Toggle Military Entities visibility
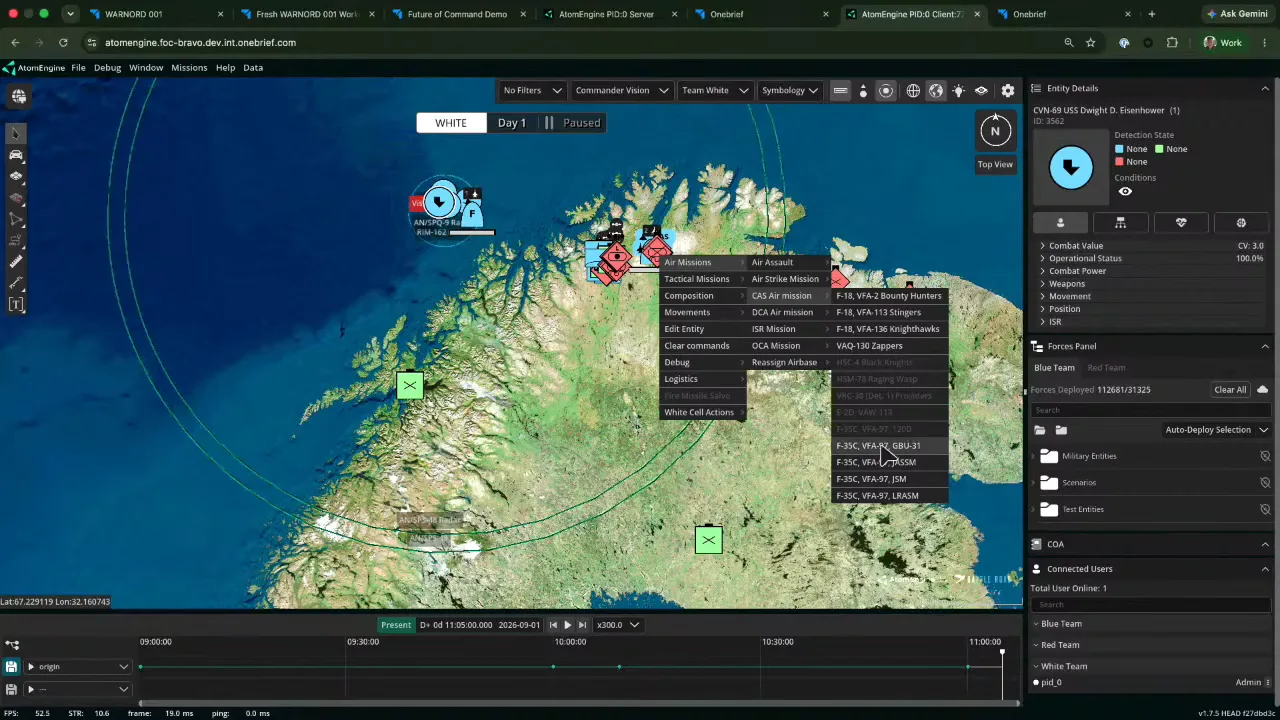The image size is (1280, 720). click(1265, 456)
